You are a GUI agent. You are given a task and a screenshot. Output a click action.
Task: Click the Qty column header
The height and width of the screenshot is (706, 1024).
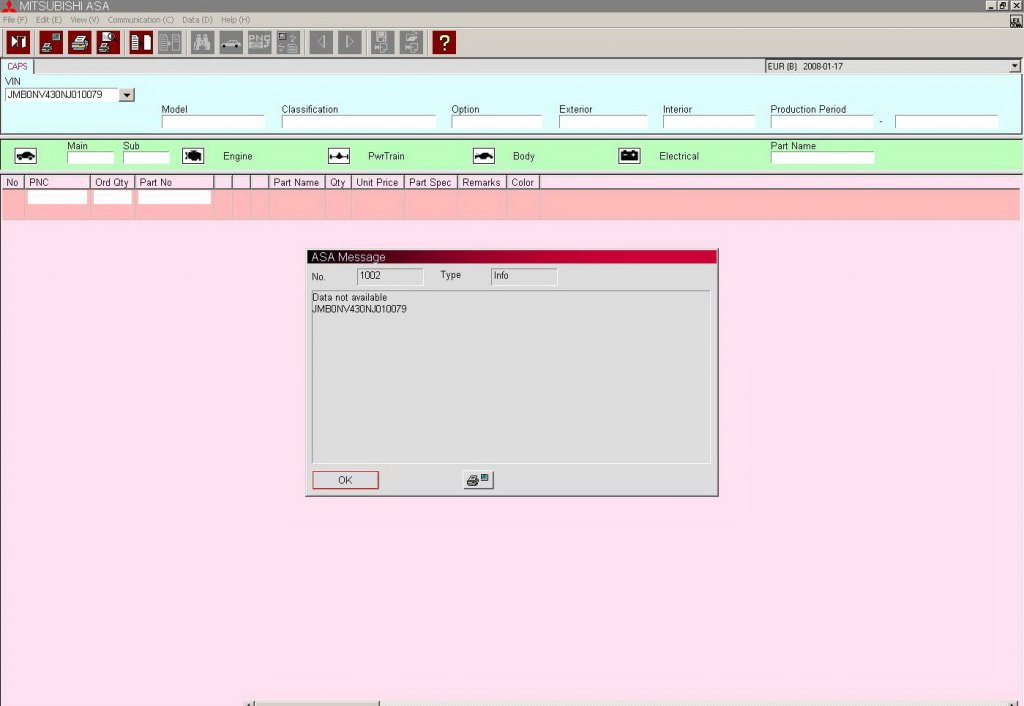tap(338, 182)
